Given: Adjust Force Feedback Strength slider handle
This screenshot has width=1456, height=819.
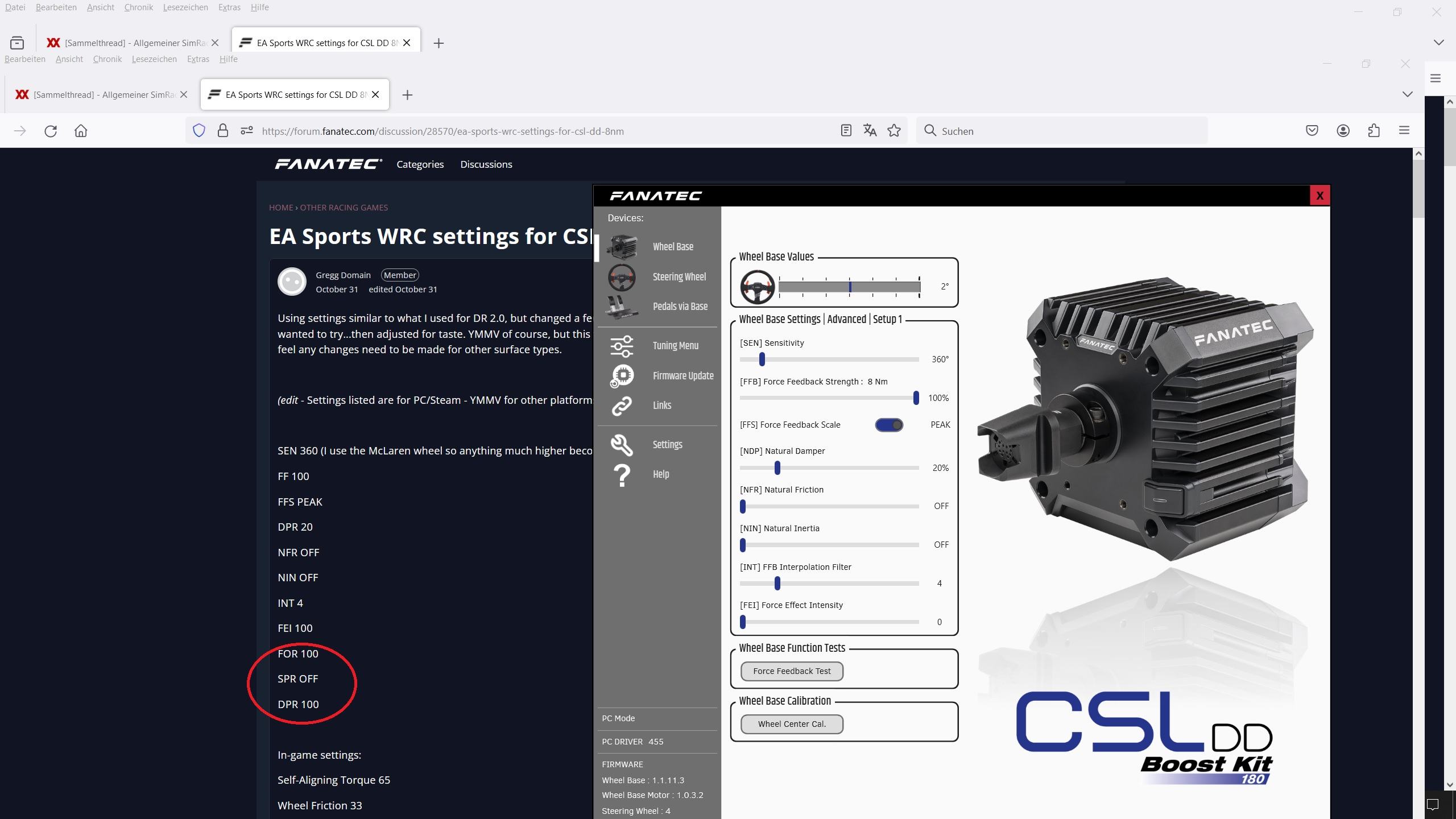Looking at the screenshot, I should click(916, 398).
